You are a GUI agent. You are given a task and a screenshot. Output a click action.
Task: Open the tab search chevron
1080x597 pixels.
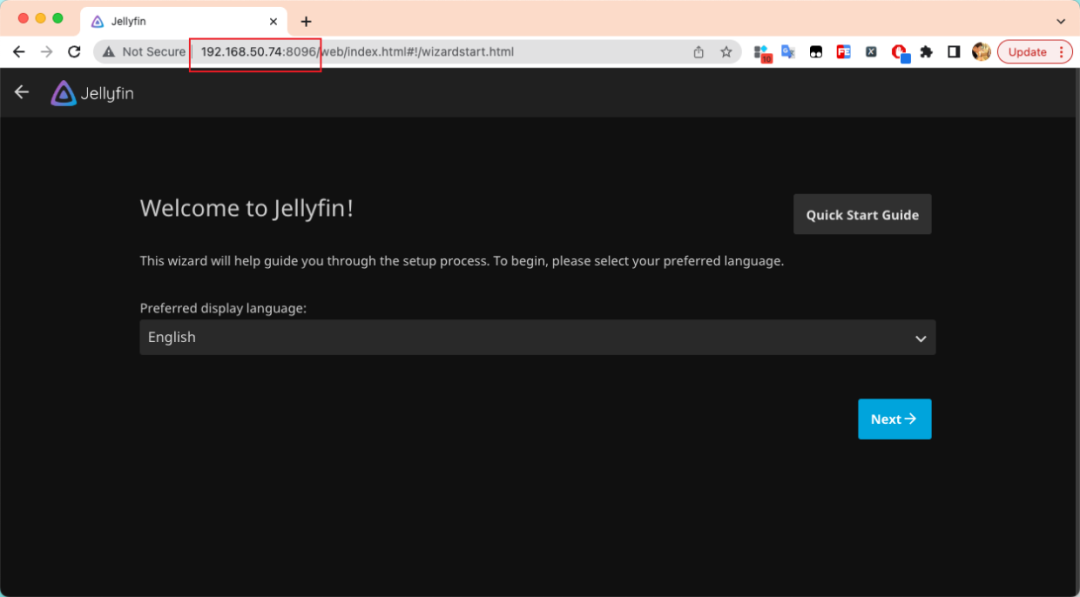[1061, 21]
